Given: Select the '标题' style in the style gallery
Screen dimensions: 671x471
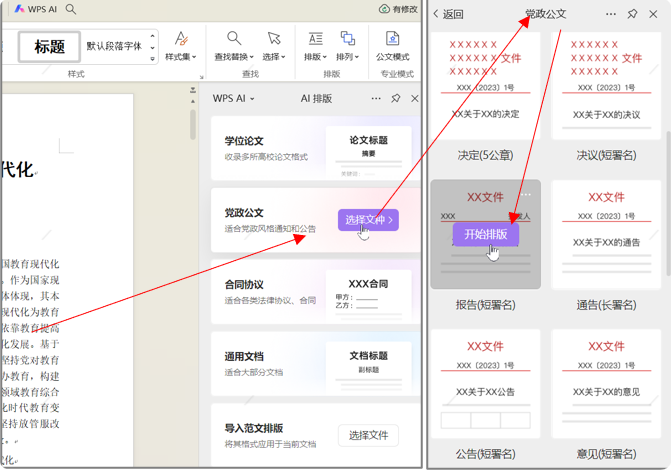Looking at the screenshot, I should pos(50,46).
